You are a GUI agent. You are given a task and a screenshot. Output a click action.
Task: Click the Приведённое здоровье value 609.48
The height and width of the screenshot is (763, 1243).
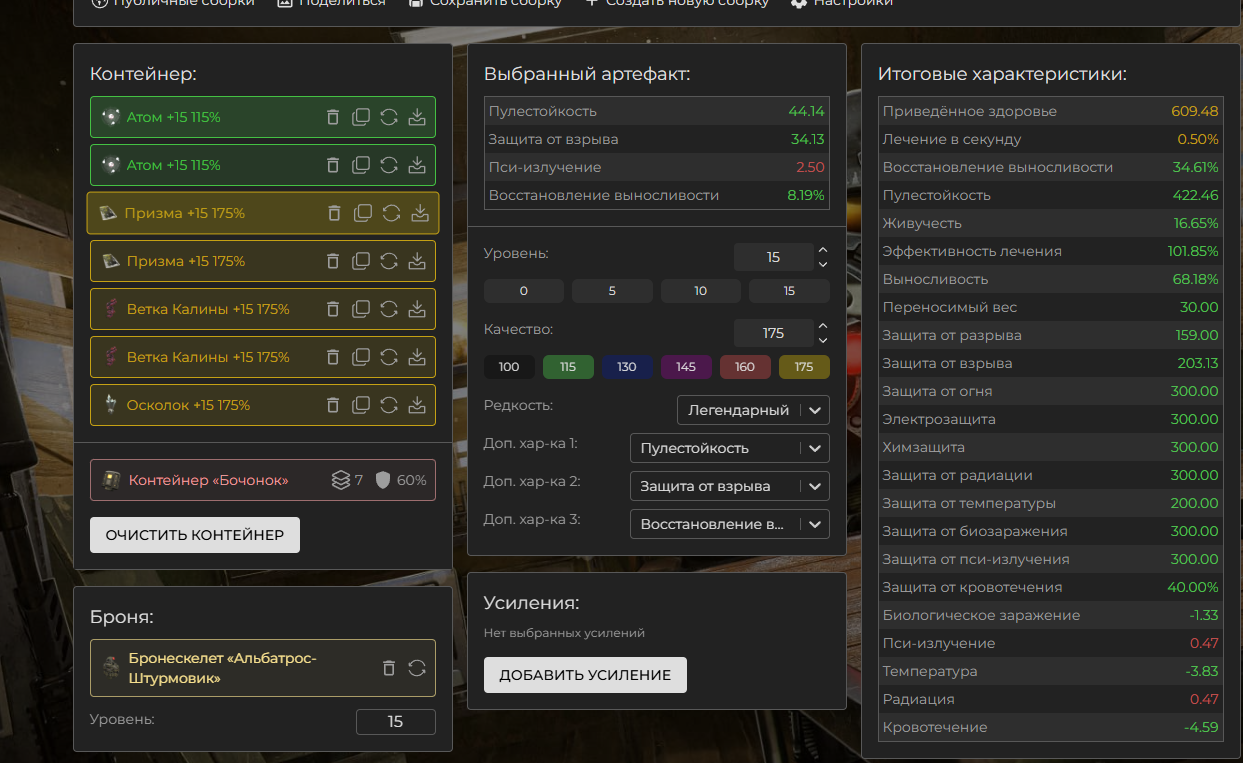click(x=1195, y=111)
